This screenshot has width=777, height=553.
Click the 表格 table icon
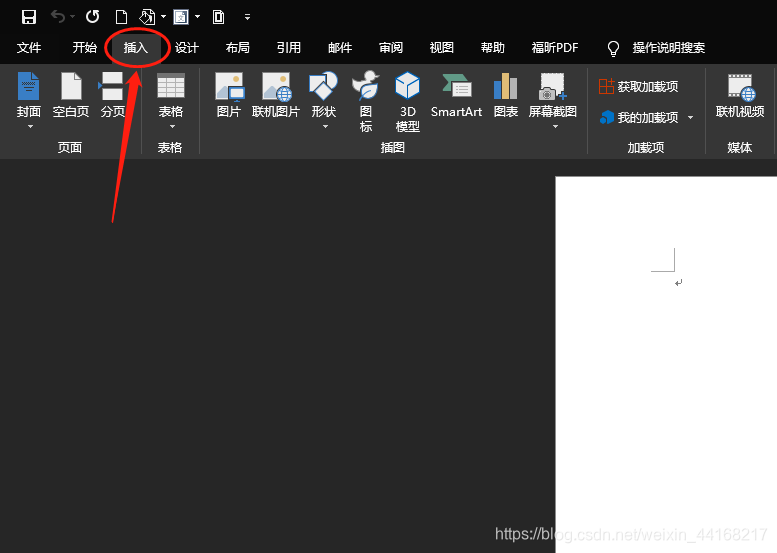(x=171, y=87)
